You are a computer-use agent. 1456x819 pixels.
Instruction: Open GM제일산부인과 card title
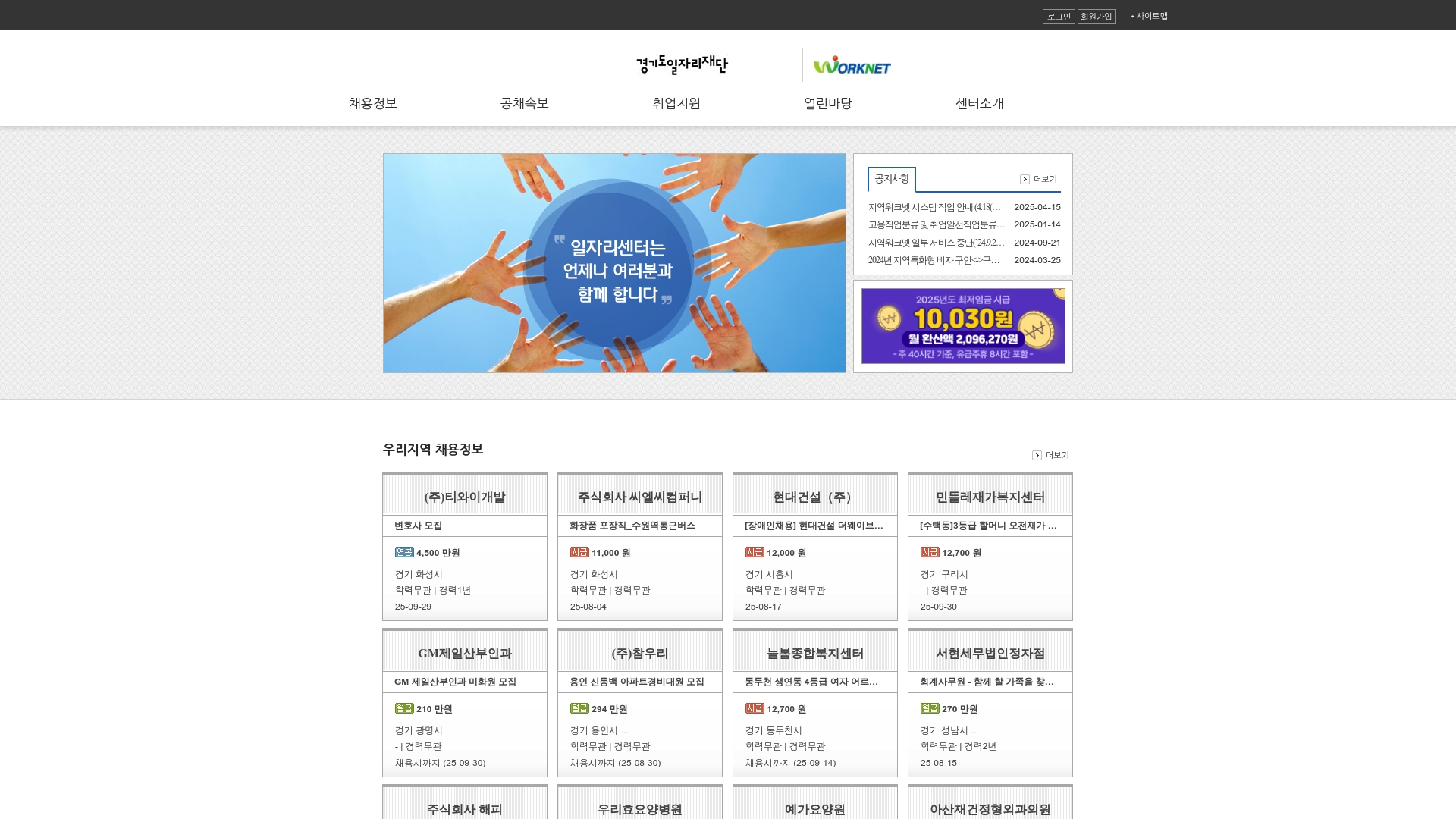(x=465, y=653)
